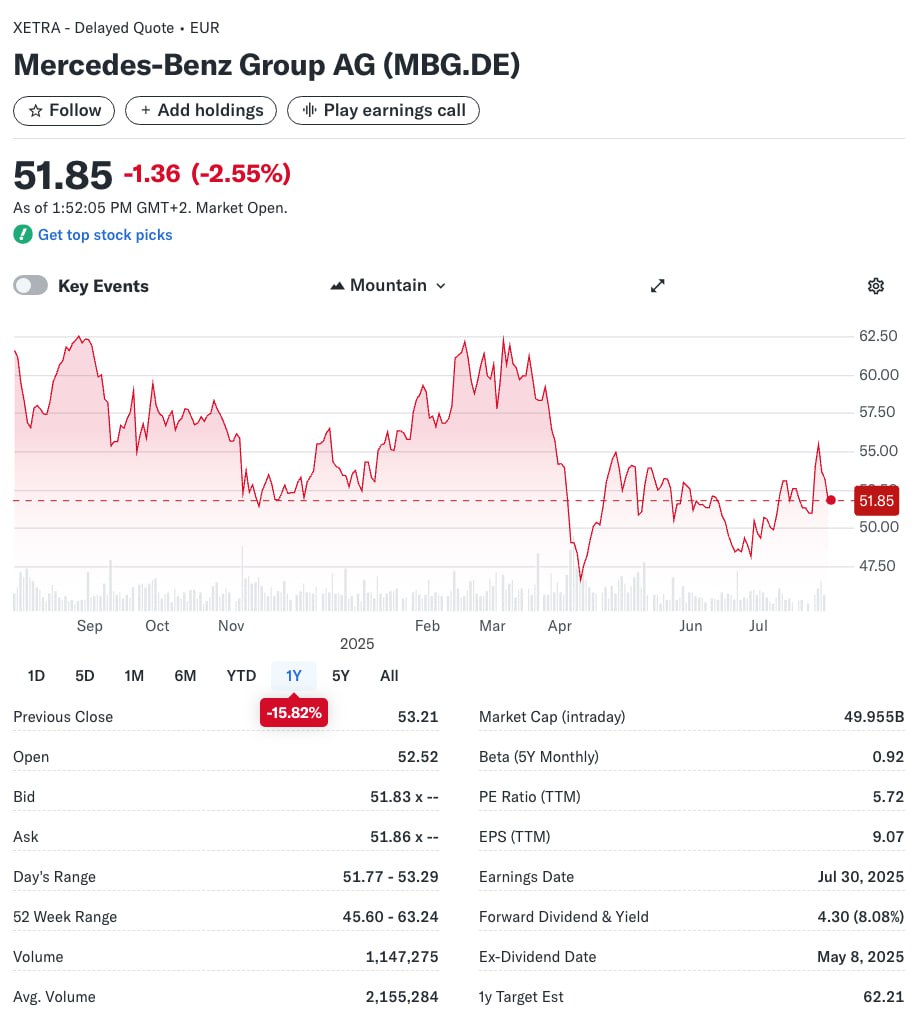Viewport: 923px width, 1027px height.
Task: Click the -1.36 price change figure
Action: (x=152, y=174)
